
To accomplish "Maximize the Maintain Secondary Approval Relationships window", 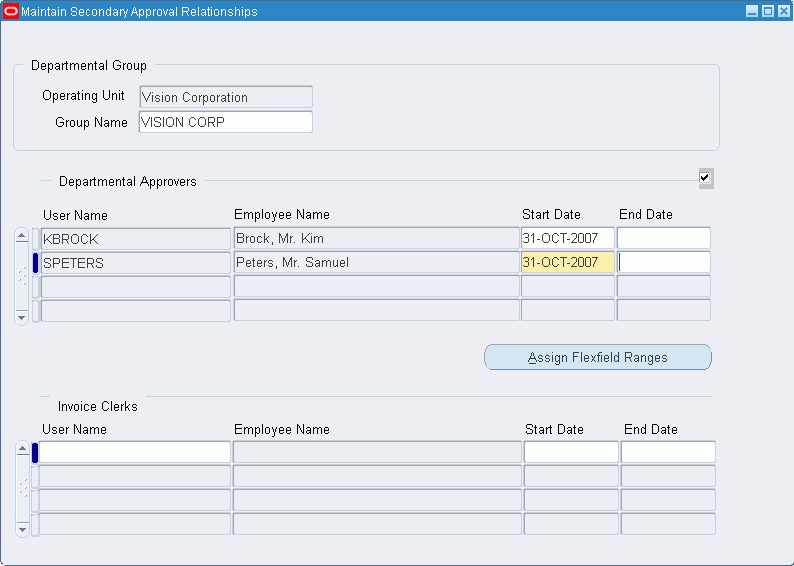I will tap(768, 11).
